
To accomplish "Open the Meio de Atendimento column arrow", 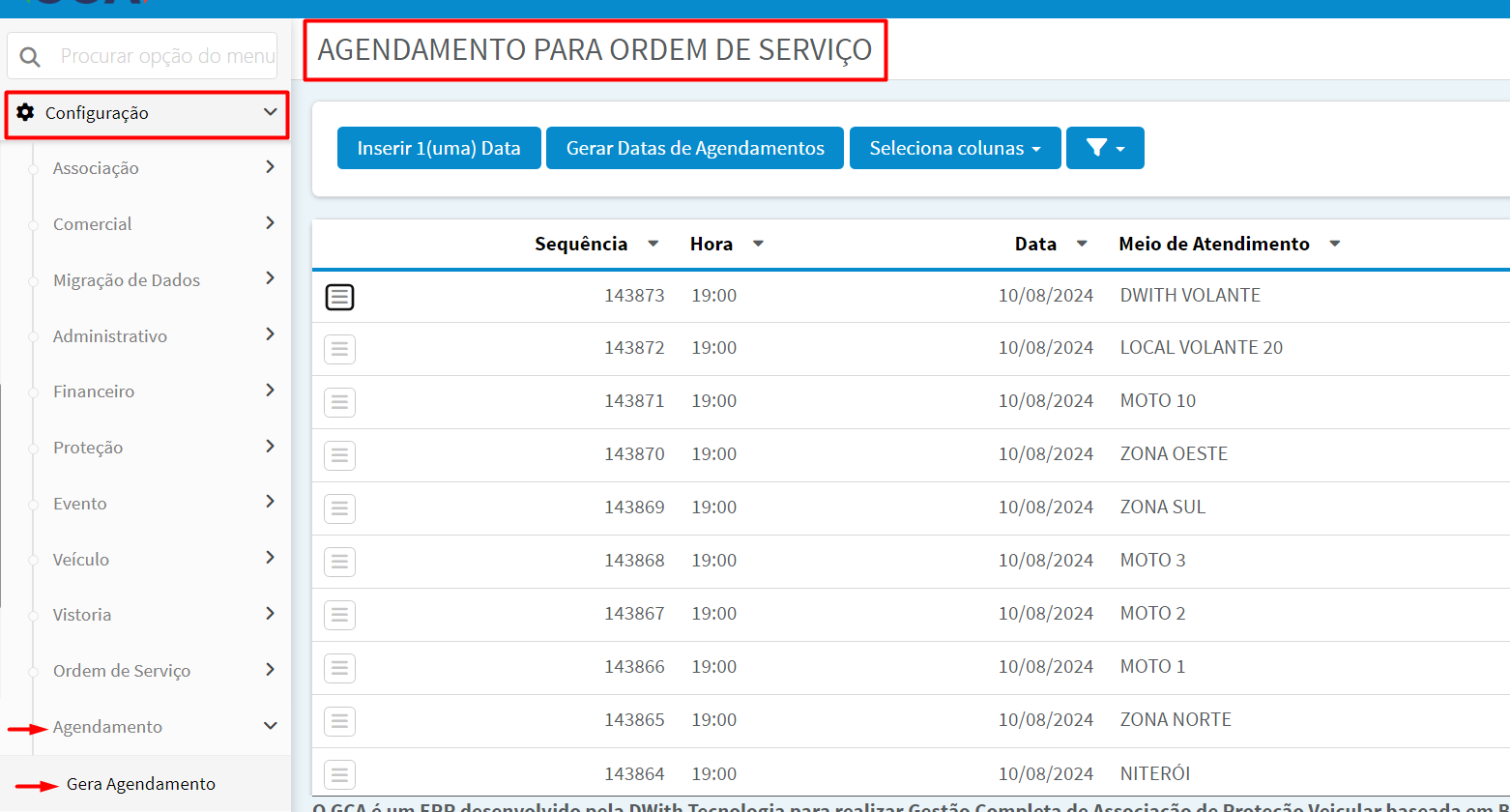I will click(1335, 244).
